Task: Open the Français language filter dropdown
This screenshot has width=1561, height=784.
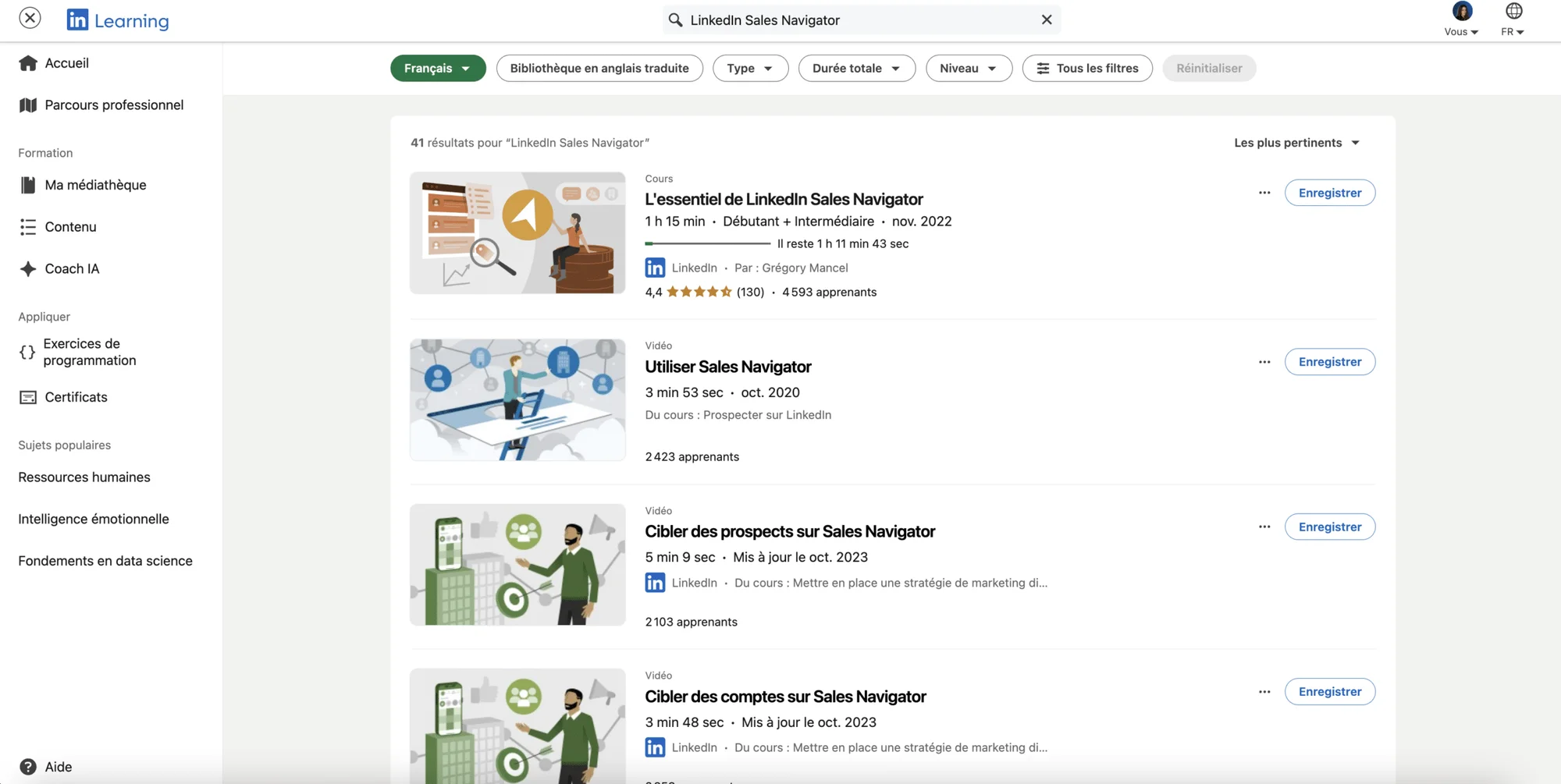Action: (438, 69)
